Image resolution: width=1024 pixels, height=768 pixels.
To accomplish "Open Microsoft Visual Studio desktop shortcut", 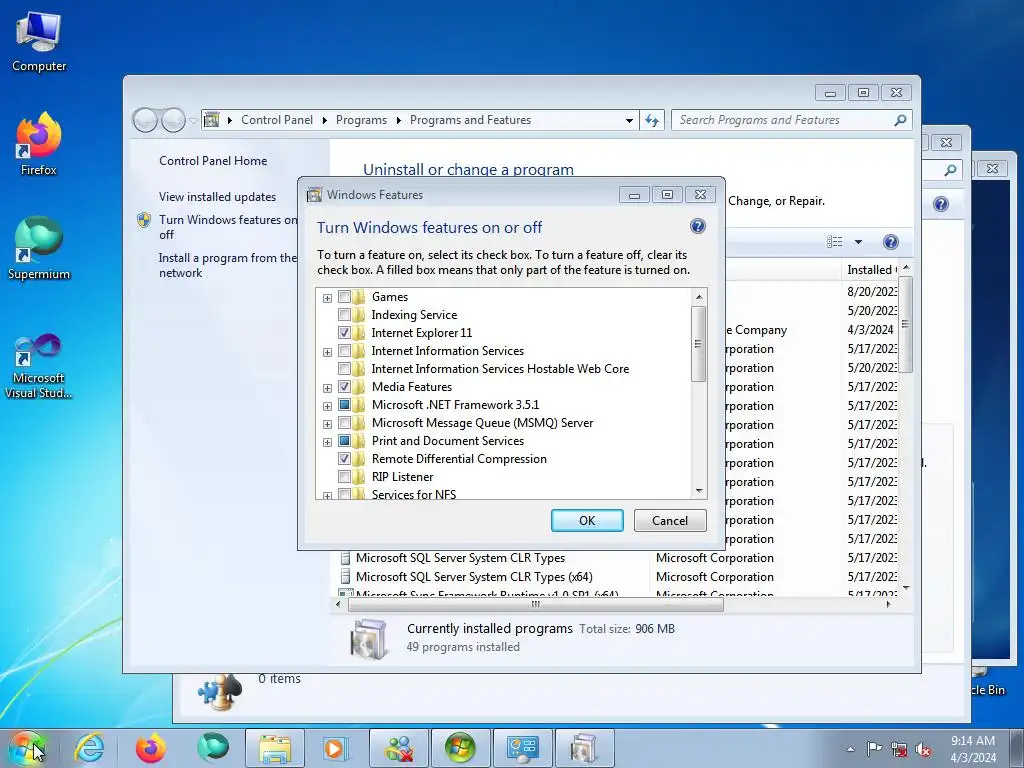I will (39, 366).
